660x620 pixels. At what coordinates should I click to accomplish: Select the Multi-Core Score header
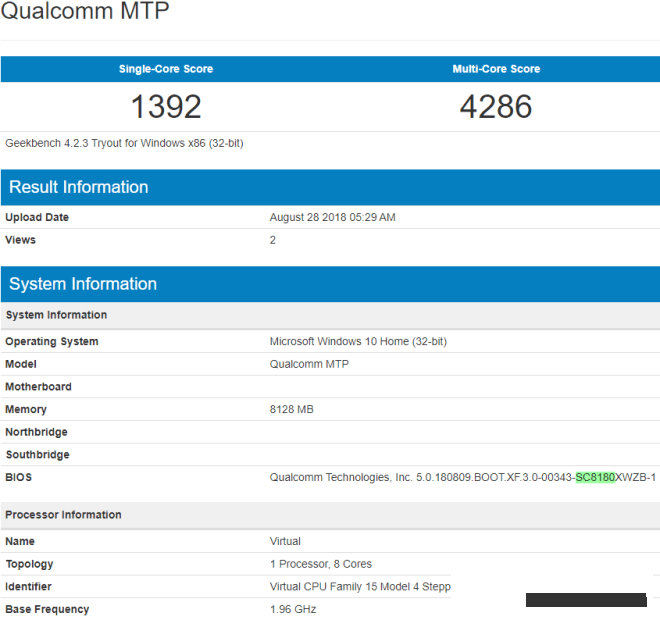pyautogui.click(x=496, y=69)
